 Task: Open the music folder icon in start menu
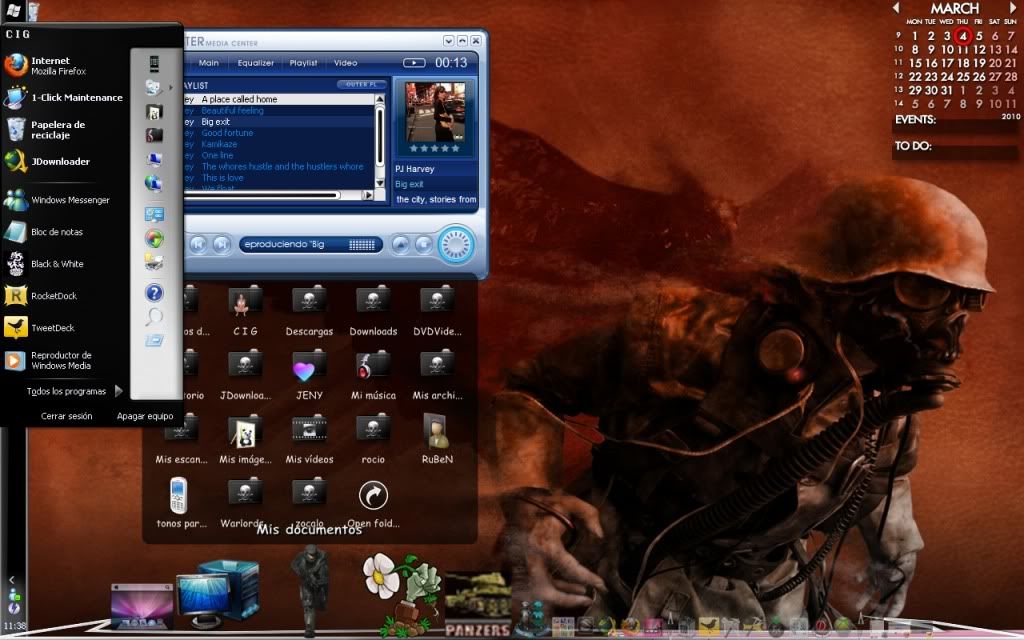pos(154,135)
